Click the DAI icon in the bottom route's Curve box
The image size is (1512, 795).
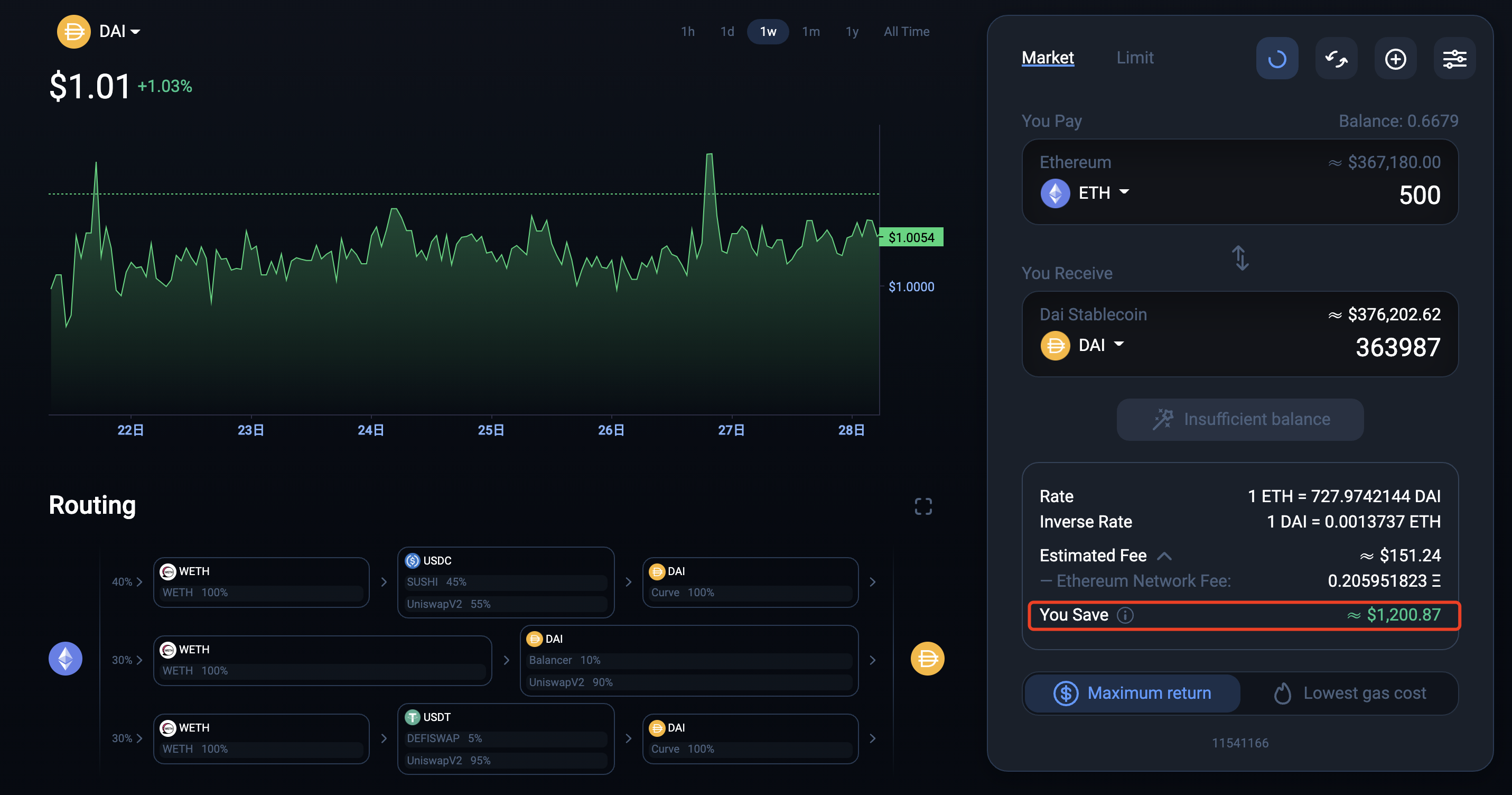(657, 727)
